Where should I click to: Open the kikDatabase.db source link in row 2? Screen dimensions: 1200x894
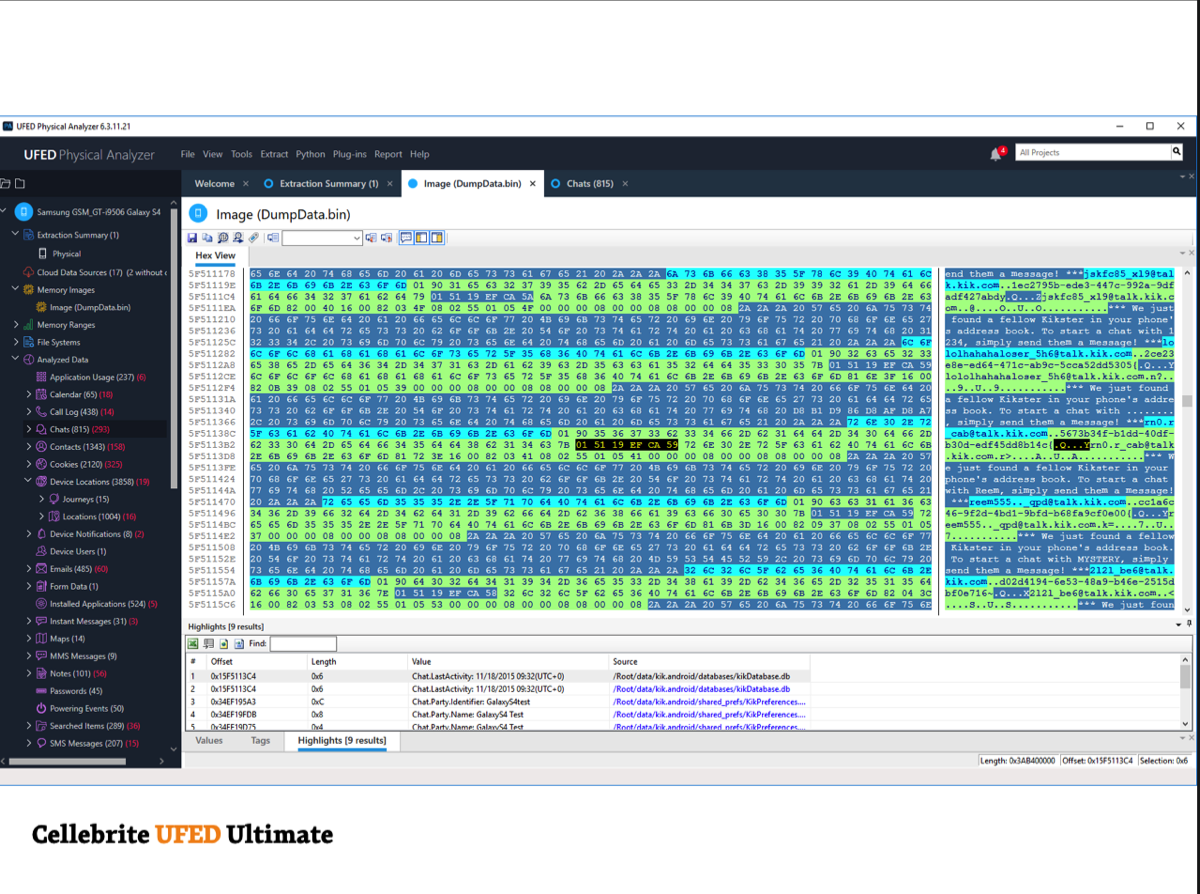[700, 689]
